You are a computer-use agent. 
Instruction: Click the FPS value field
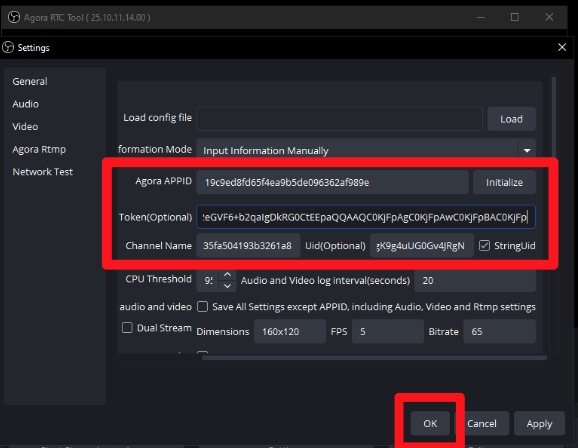[388, 331]
